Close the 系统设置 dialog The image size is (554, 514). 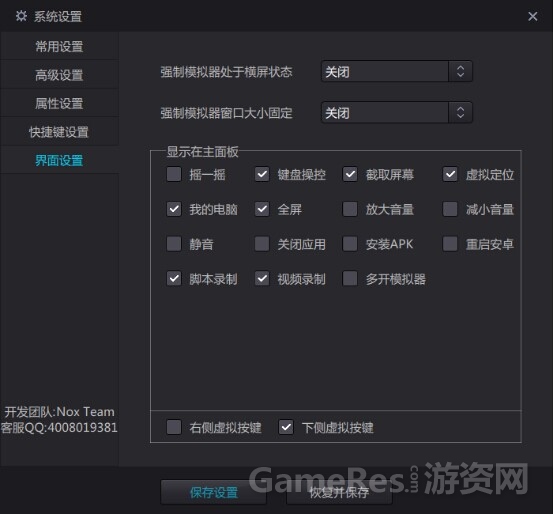[x=532, y=16]
